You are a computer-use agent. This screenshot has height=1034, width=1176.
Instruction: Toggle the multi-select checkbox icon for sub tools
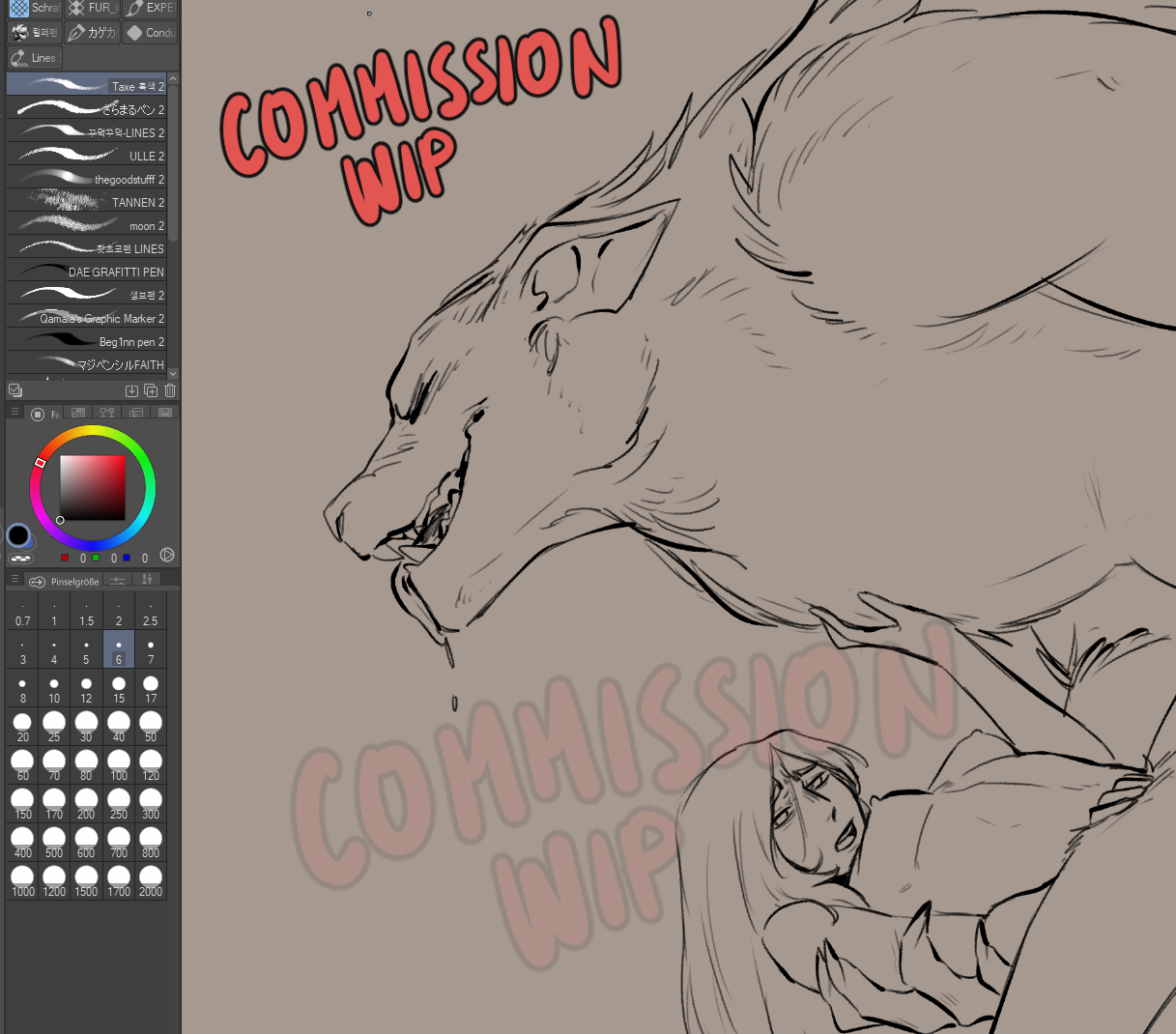pyautogui.click(x=15, y=390)
